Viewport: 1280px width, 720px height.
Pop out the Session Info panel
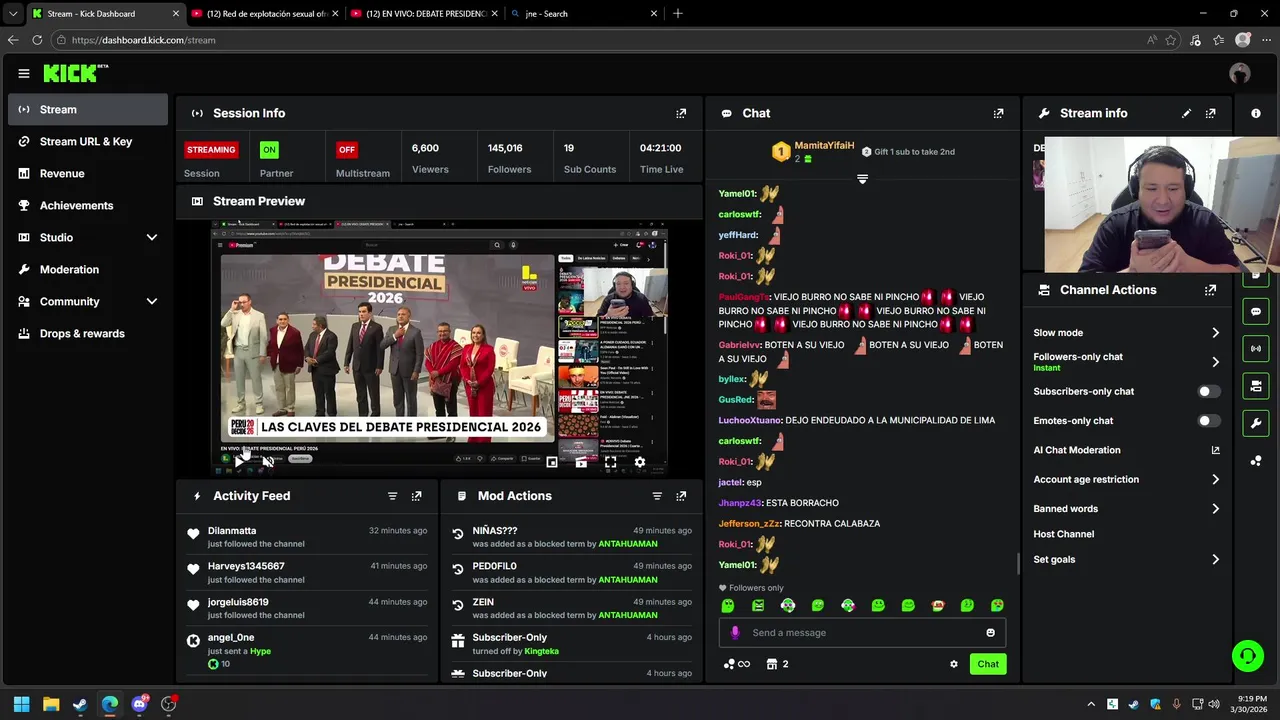pyautogui.click(x=681, y=113)
